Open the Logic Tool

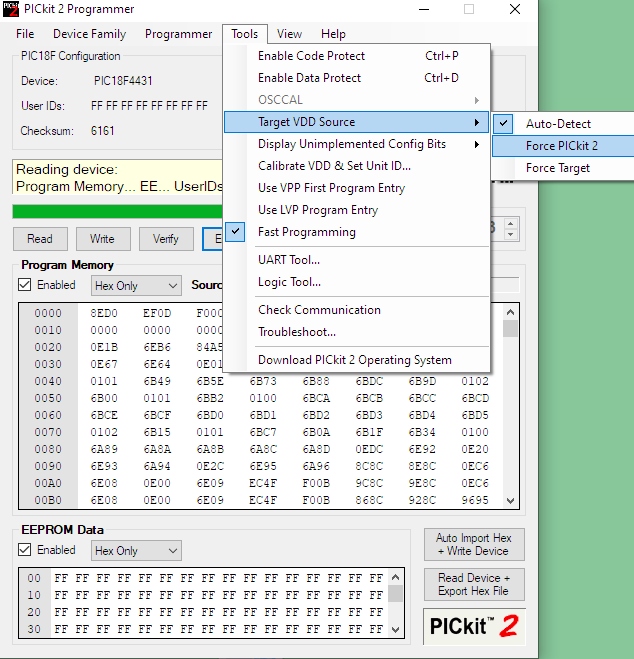[x=356, y=282]
